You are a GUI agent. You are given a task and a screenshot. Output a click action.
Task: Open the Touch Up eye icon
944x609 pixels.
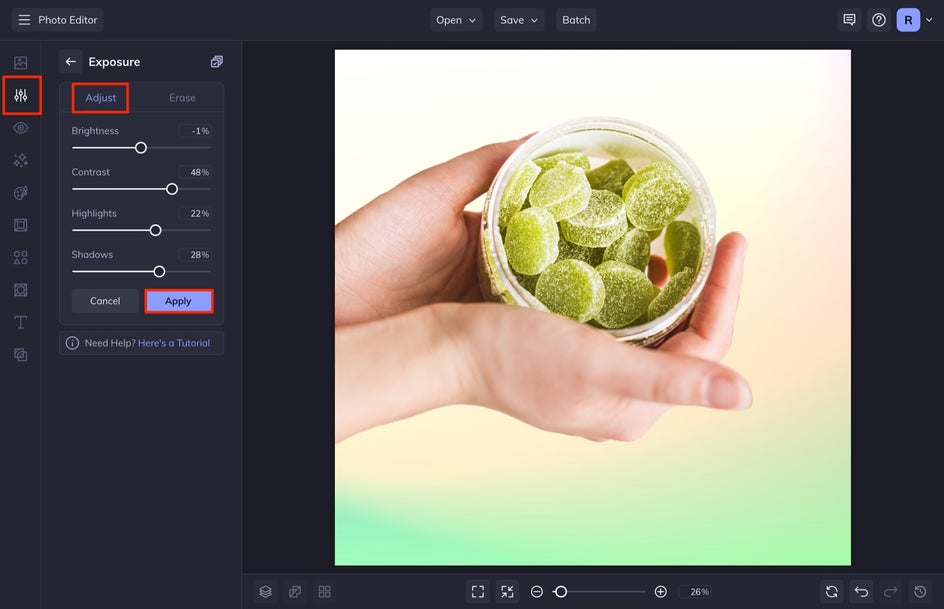21,128
